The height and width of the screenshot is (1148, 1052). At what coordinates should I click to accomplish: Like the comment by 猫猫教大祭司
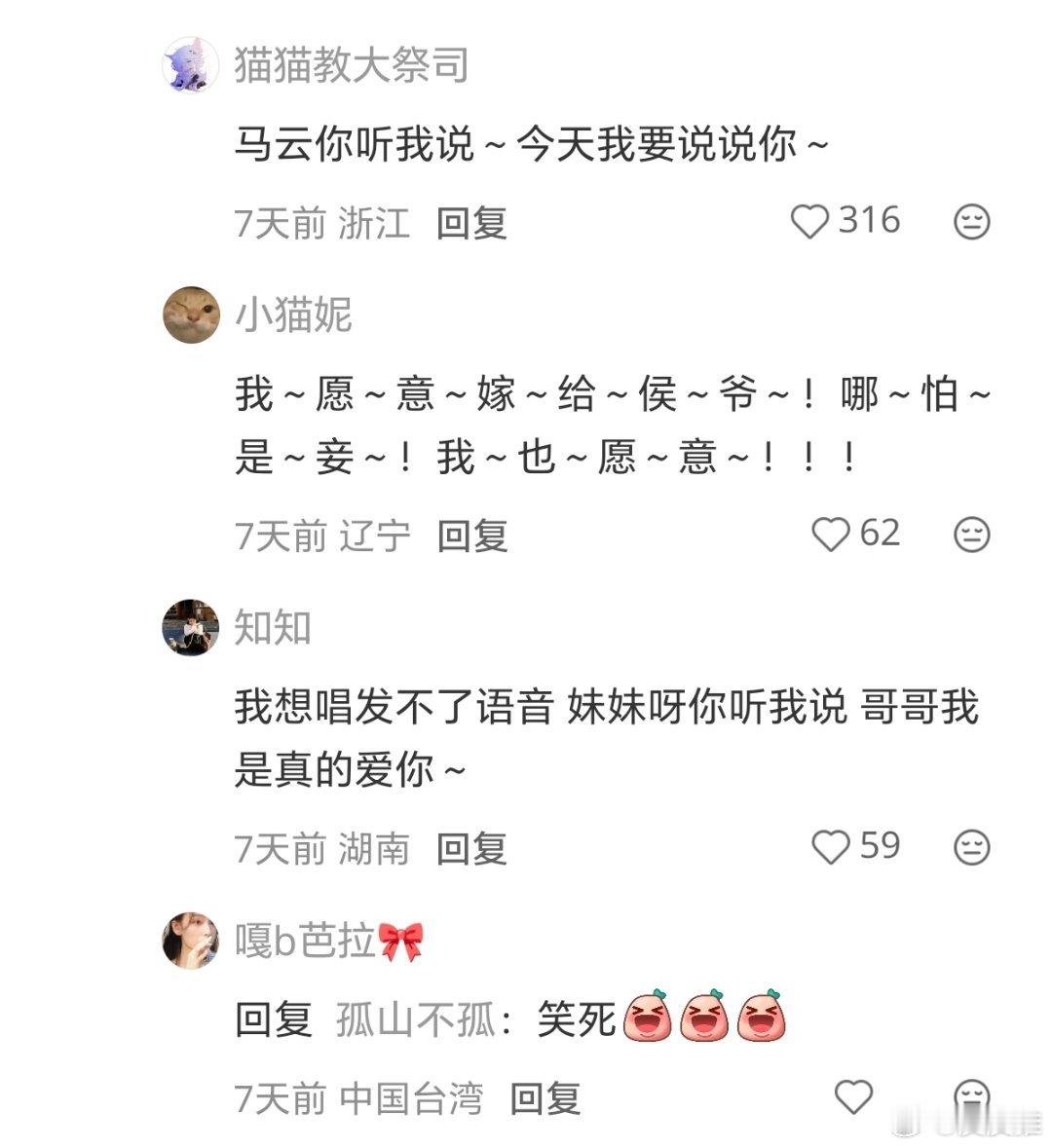click(x=809, y=221)
